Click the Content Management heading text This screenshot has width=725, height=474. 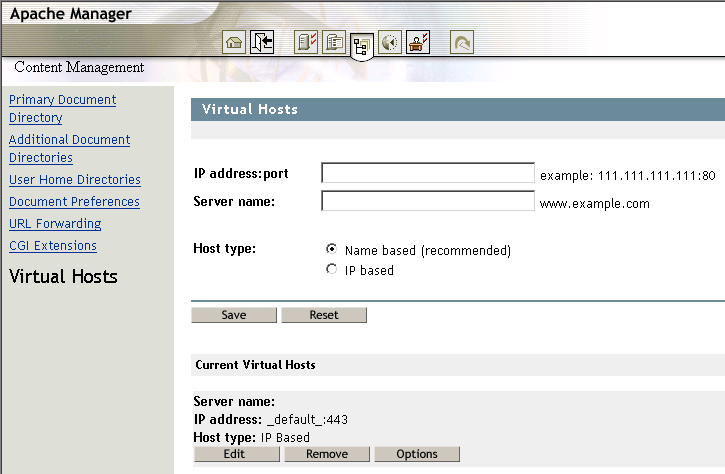pyautogui.click(x=79, y=67)
